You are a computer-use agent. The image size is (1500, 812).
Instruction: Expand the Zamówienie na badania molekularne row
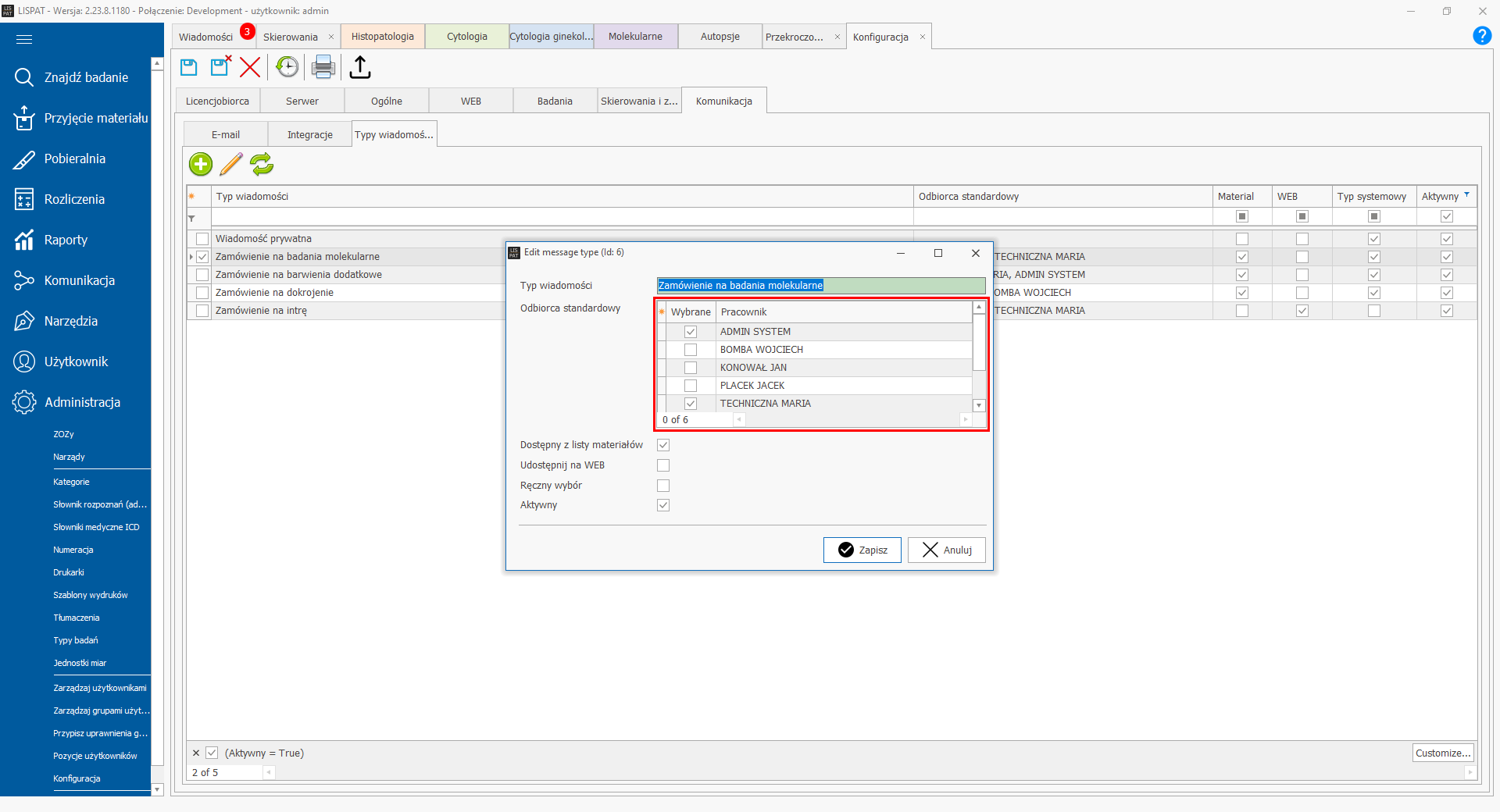pos(191,257)
